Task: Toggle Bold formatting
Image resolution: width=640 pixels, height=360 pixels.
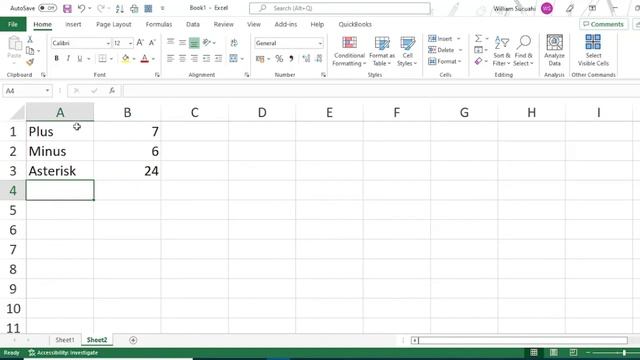Action: [x=56, y=59]
